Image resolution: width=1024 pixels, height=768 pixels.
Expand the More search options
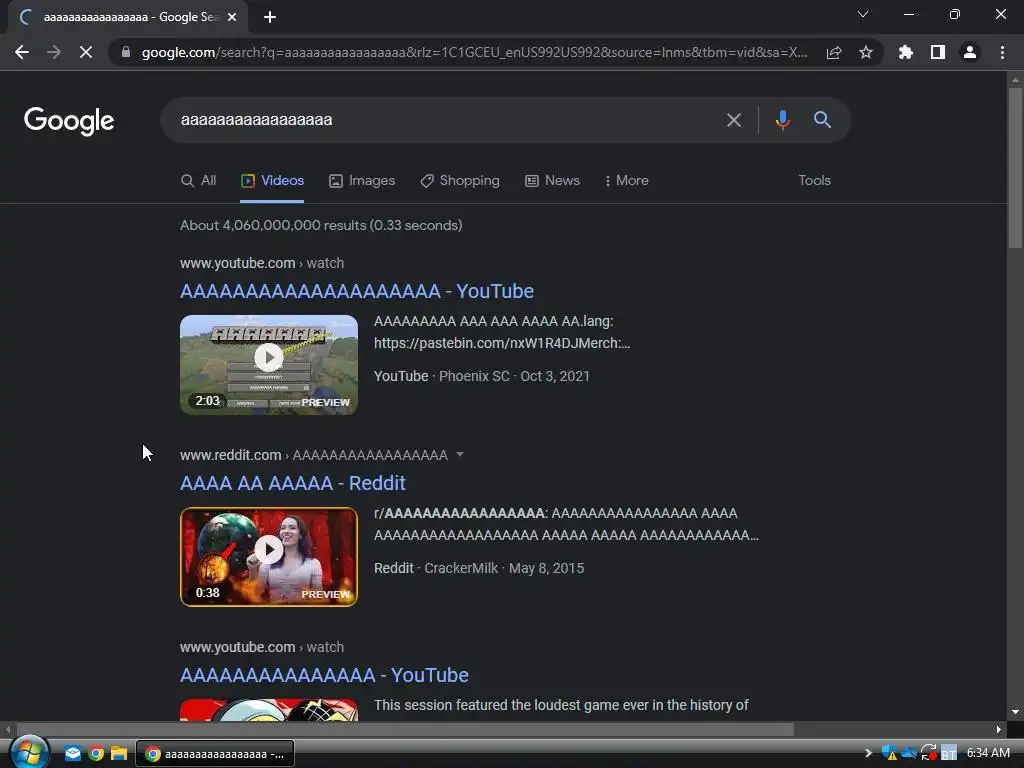pyautogui.click(x=626, y=181)
